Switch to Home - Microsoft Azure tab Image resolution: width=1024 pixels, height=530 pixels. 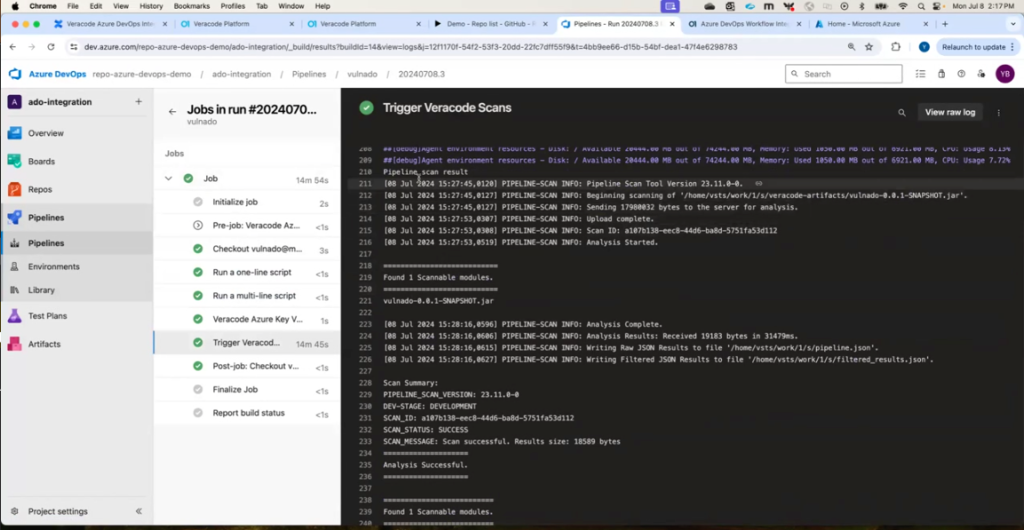point(871,24)
